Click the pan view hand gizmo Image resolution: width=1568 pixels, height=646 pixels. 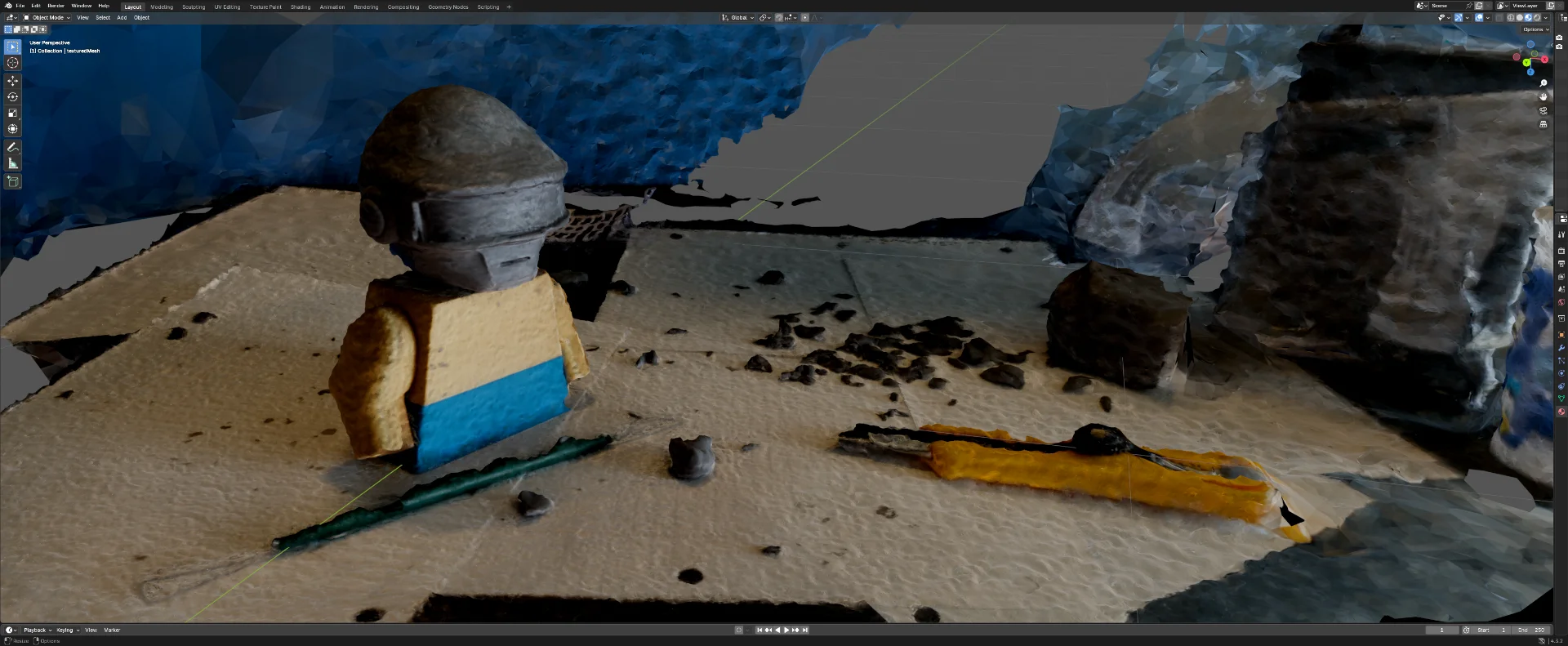pos(1543,96)
